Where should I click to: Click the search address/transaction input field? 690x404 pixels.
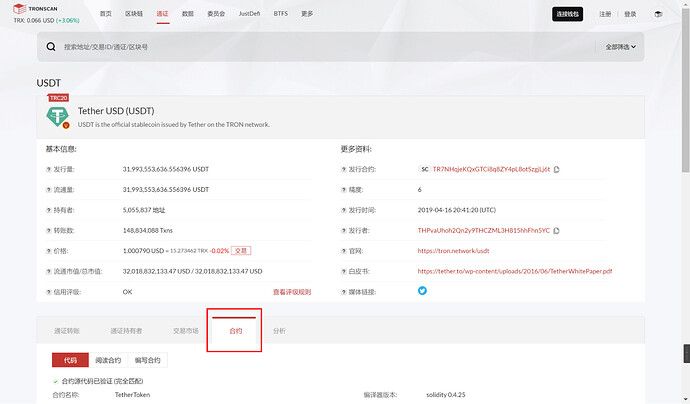coord(326,47)
